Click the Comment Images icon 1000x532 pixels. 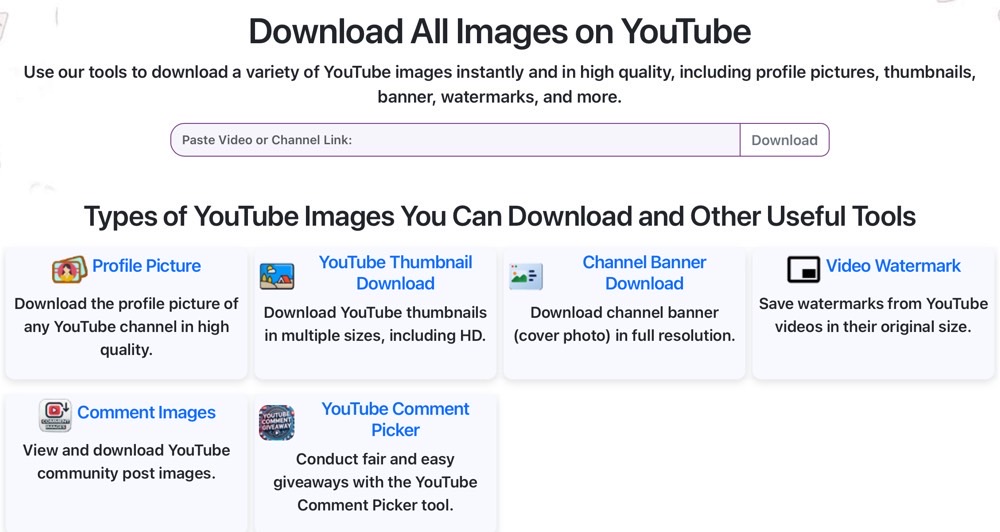tap(55, 415)
